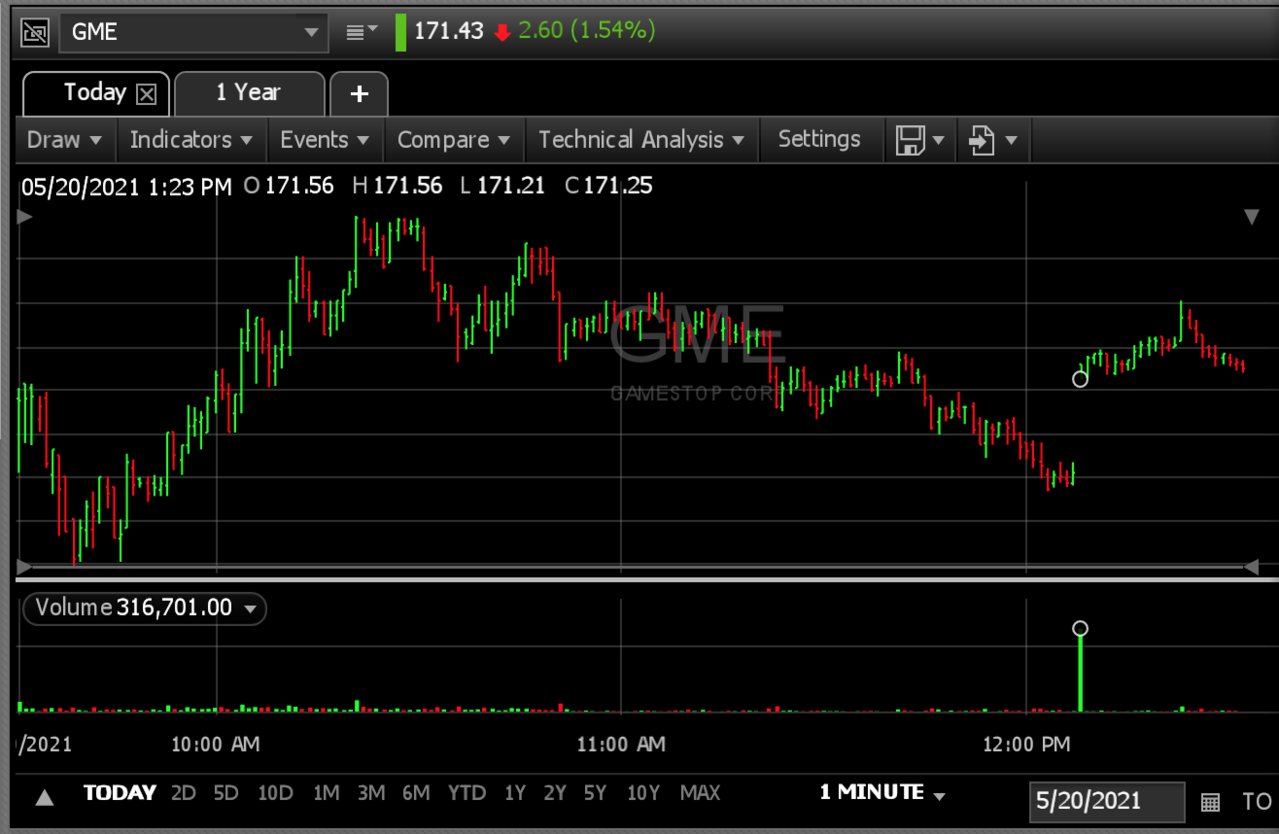The image size is (1279, 834).
Task: Click the open value O 171.56
Action: pos(288,185)
